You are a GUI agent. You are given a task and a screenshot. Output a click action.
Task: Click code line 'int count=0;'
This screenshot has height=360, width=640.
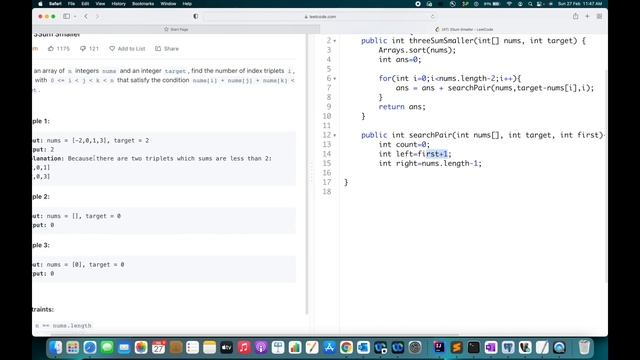coord(404,144)
